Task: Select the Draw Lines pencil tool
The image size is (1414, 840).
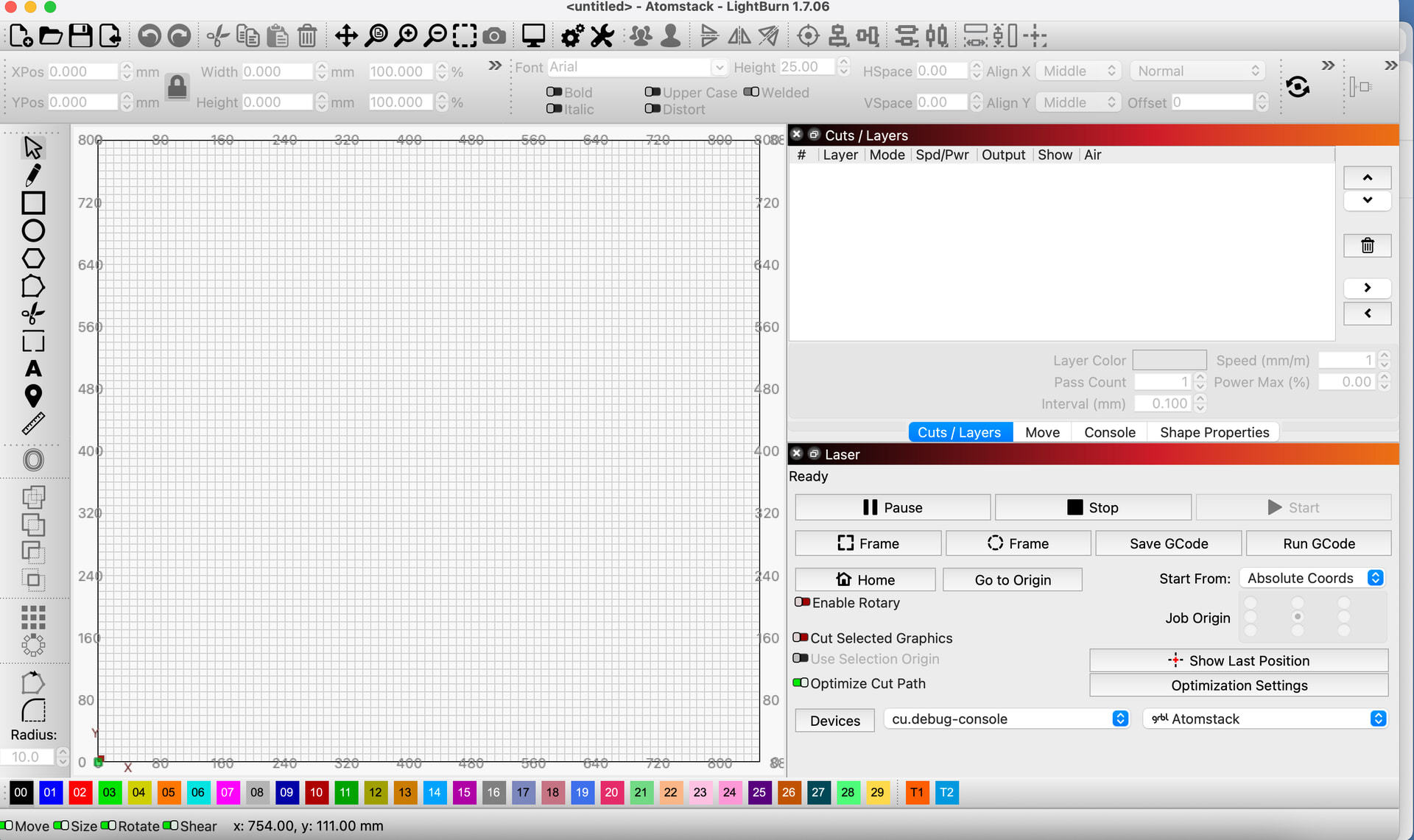Action: (x=33, y=175)
